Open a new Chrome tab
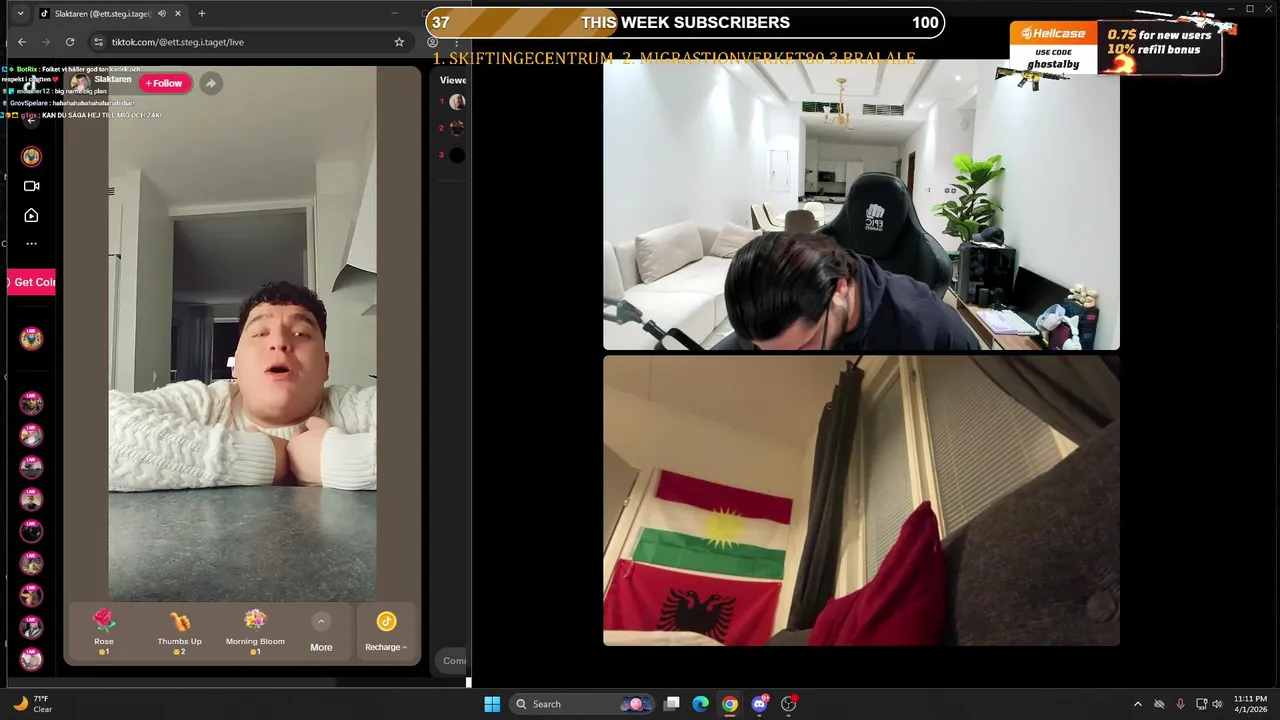 202,14
